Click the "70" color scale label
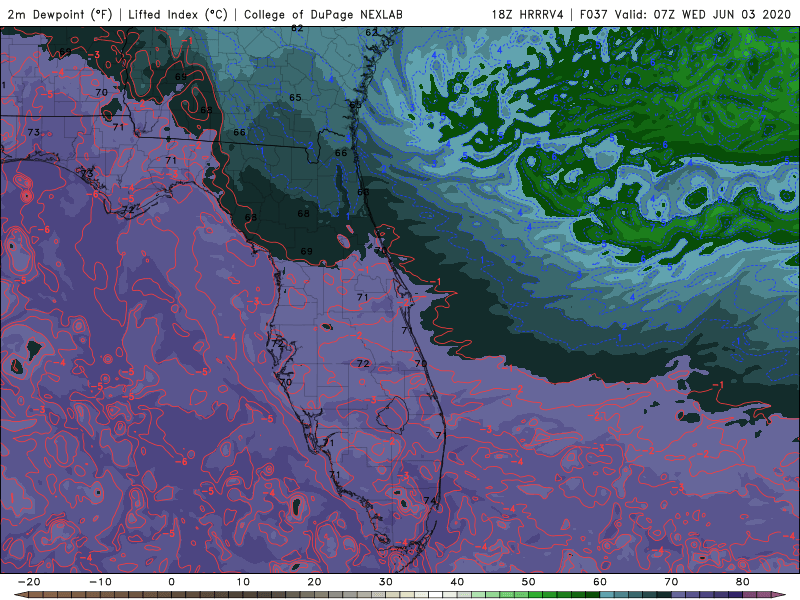The height and width of the screenshot is (600, 800). [x=671, y=582]
